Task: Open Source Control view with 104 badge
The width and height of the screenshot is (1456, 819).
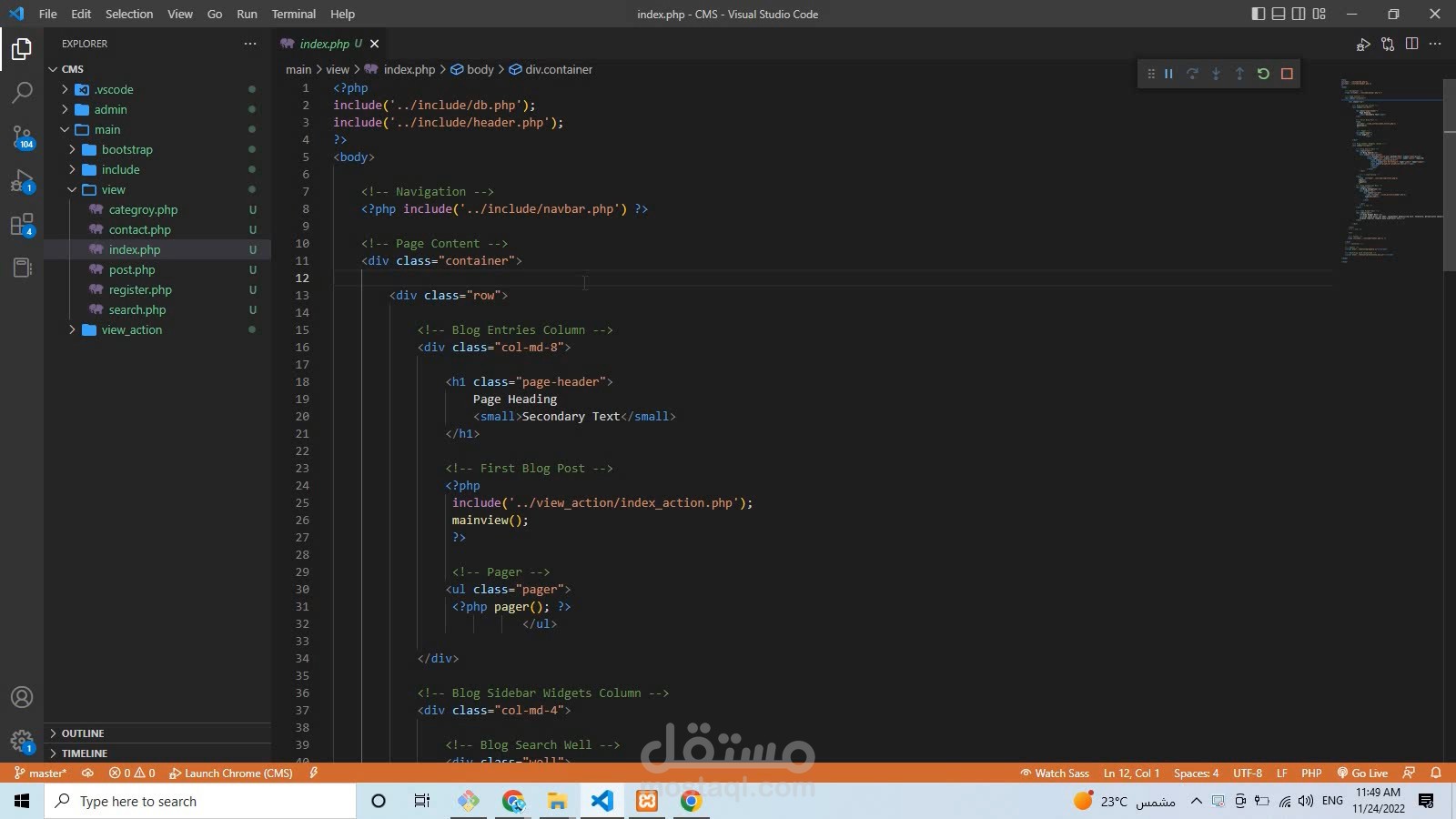Action: click(22, 137)
